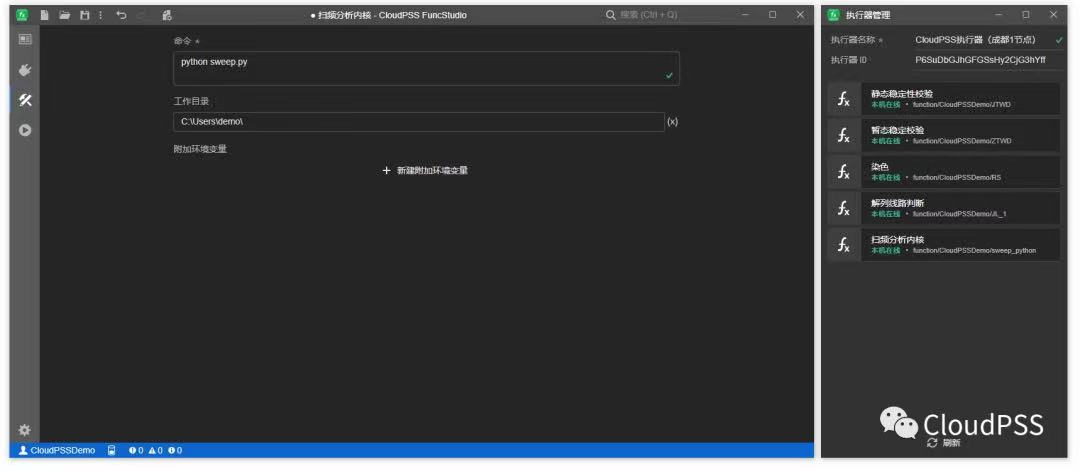Viewport: 1080px width, 471px height.
Task: Click the working directory field C:\Users\demo\
Action: tap(419, 122)
